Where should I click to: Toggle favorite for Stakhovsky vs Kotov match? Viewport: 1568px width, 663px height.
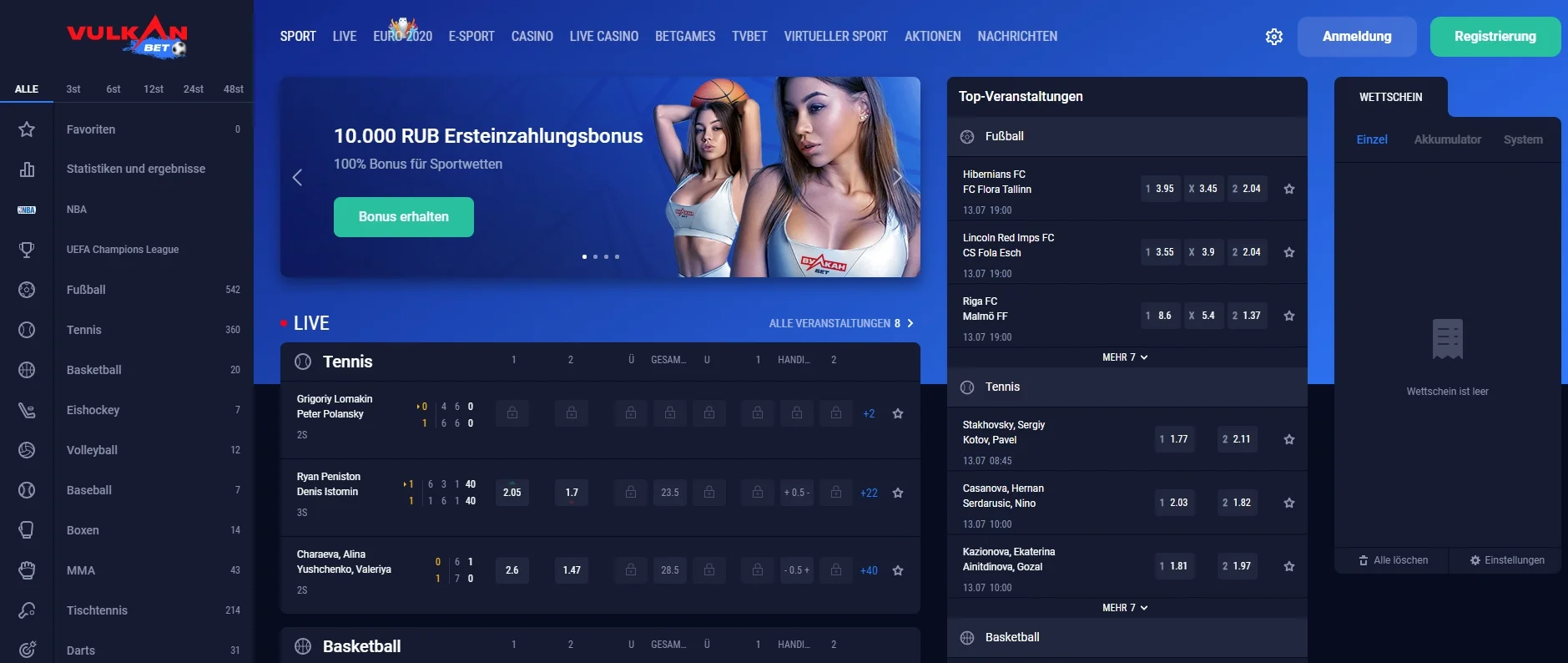1289,439
